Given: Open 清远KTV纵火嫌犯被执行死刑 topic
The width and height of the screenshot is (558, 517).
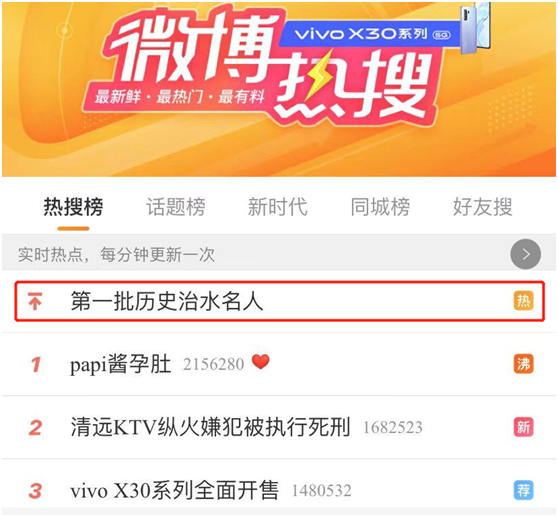Looking at the screenshot, I should pyautogui.click(x=279, y=427).
